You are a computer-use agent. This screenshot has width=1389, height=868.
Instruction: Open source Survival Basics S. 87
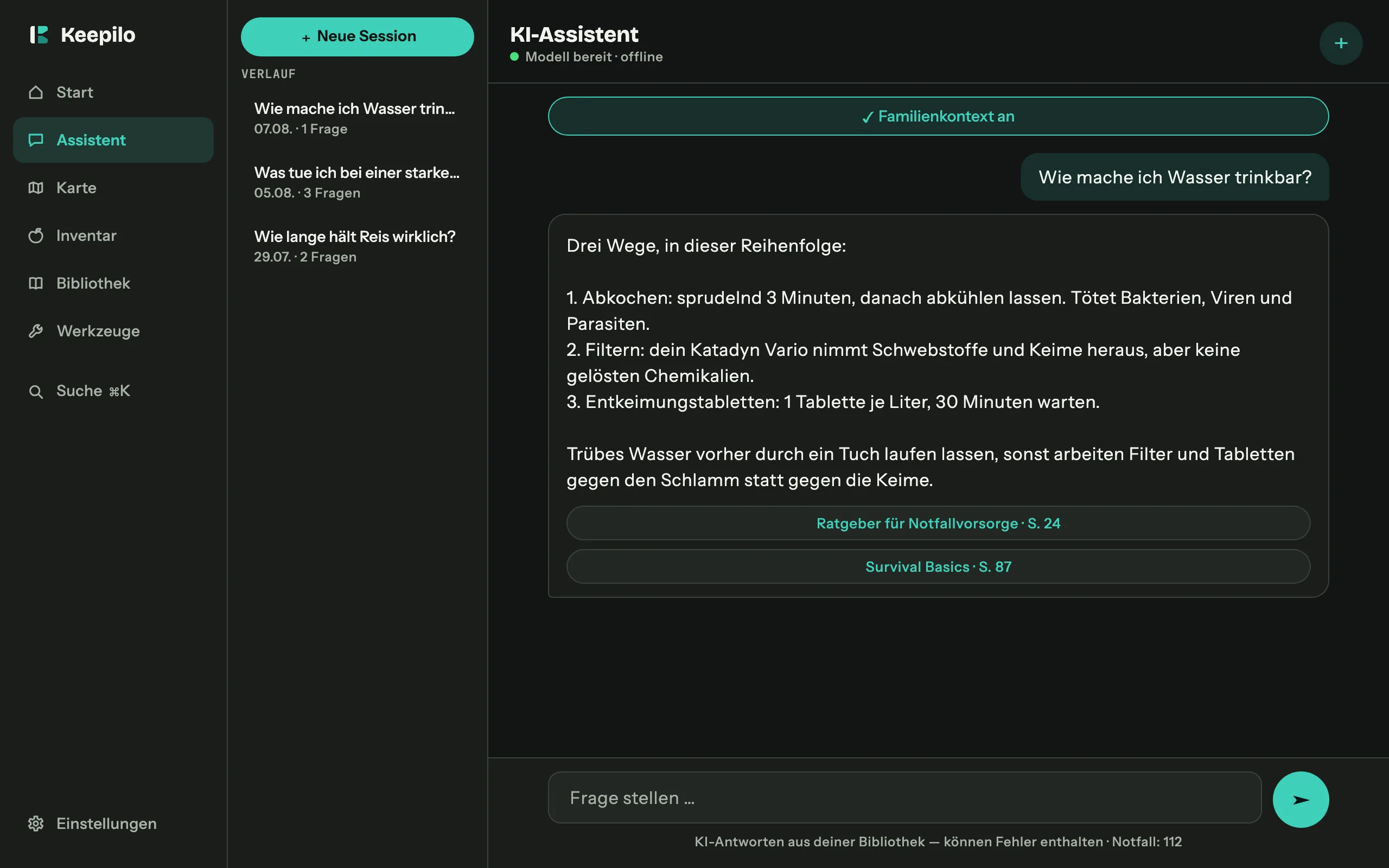pyautogui.click(x=938, y=566)
